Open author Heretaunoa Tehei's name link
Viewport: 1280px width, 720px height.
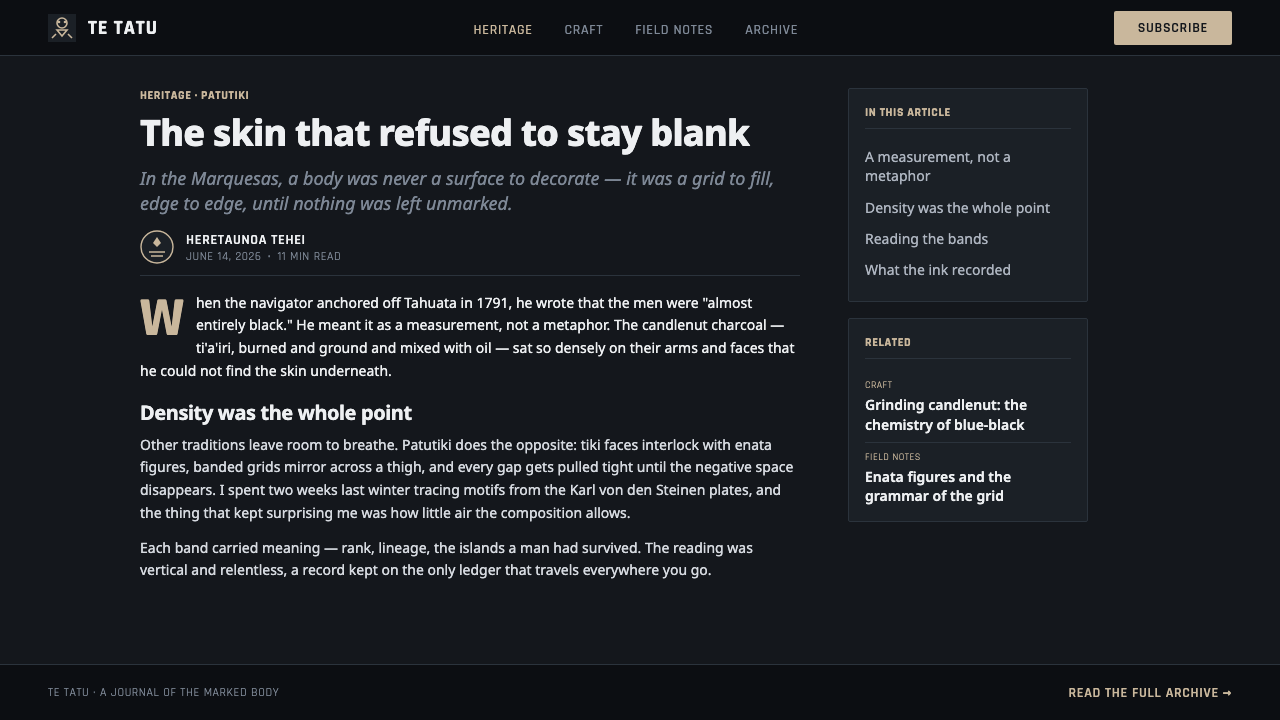245,240
